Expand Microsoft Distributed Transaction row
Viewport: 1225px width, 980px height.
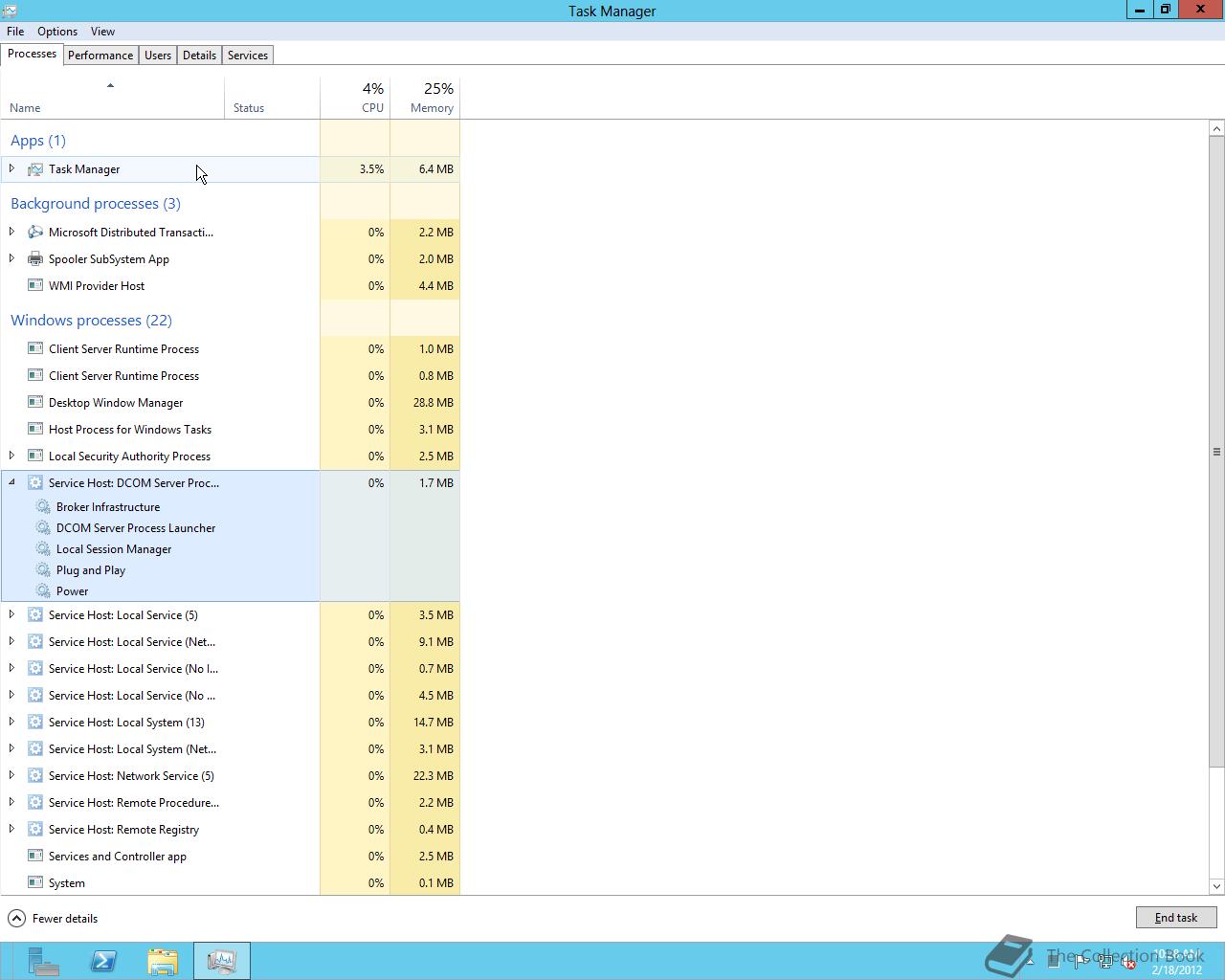(11, 233)
